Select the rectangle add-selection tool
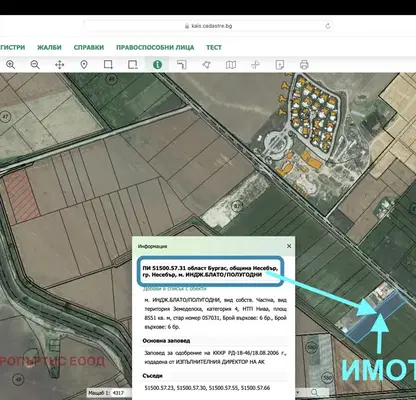The image size is (416, 400). [x=108, y=64]
